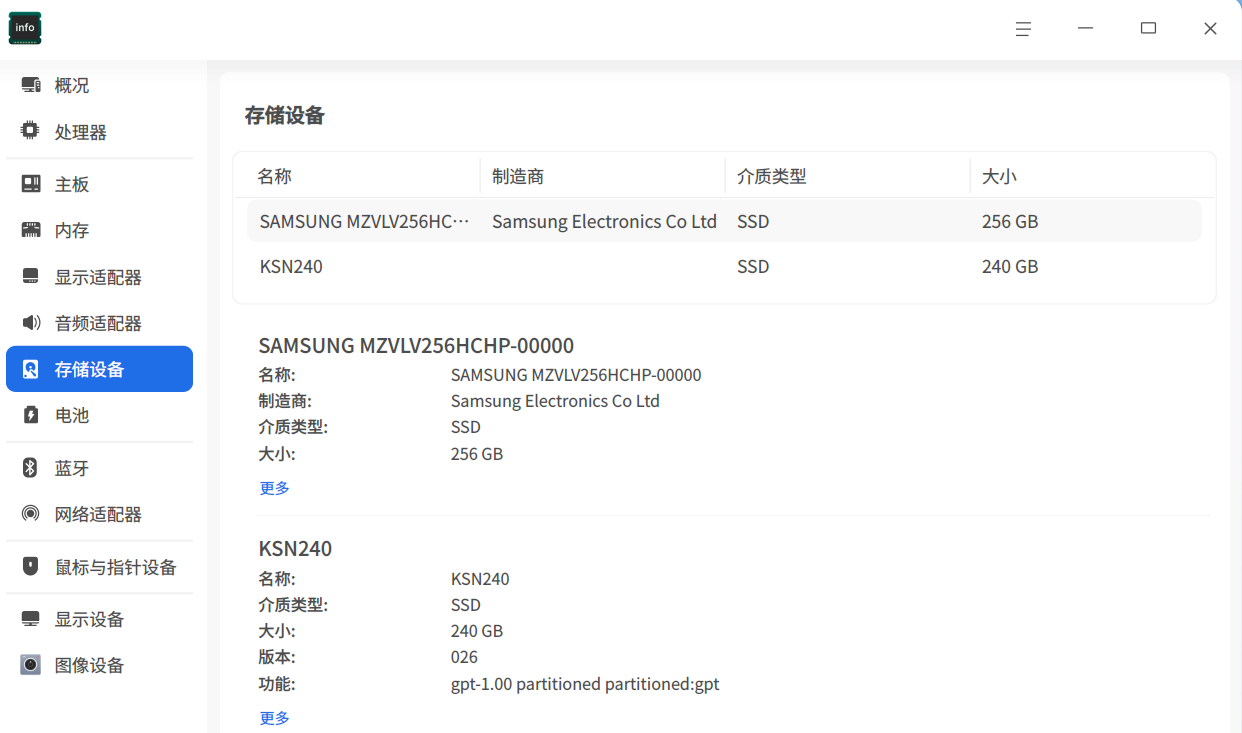Viewport: 1242px width, 733px height.
Task: Click the Mouse and Pointer (鼠标与指针设备) icon
Action: 31,567
